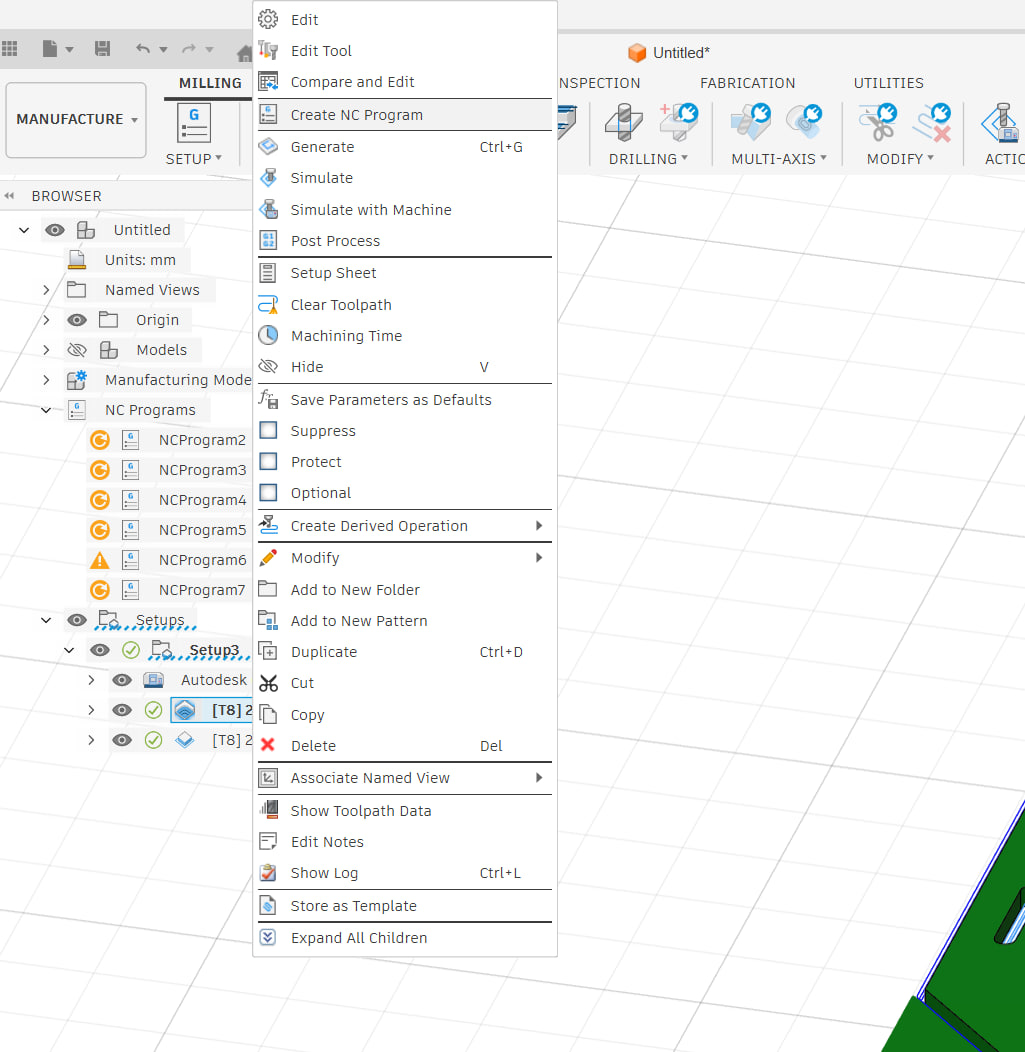This screenshot has width=1025, height=1052.
Task: Click the data panel grid icon
Action: click(x=9, y=48)
